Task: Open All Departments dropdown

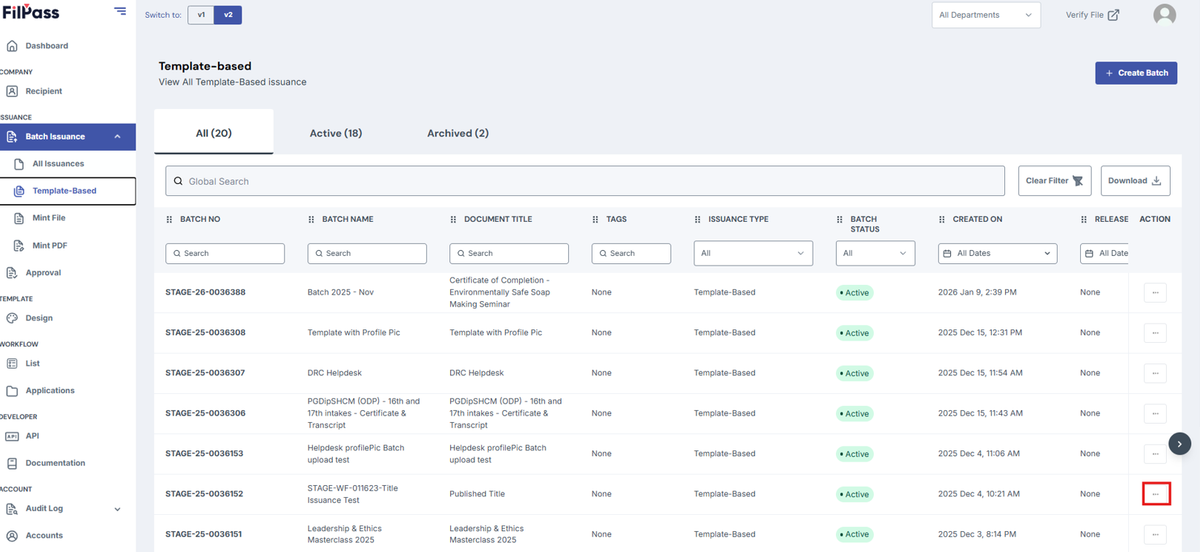Action: point(986,15)
